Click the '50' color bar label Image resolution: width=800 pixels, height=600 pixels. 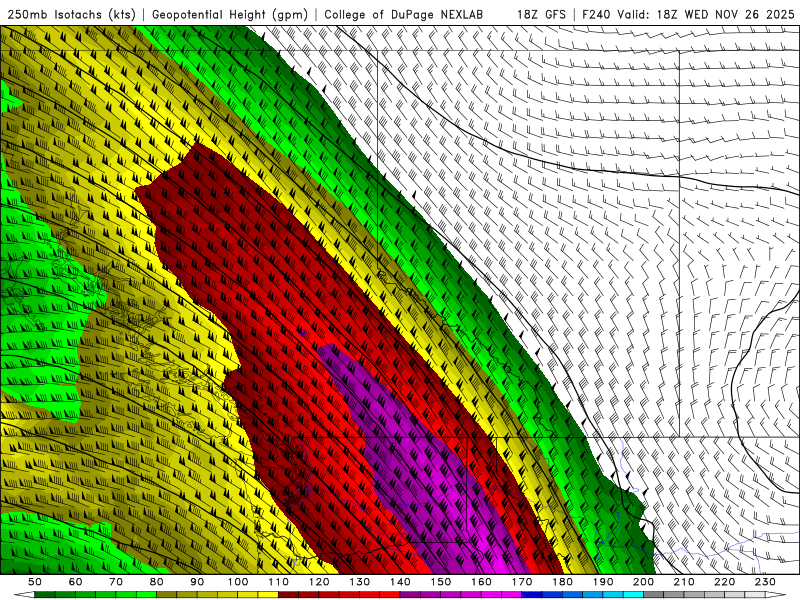pos(34,582)
